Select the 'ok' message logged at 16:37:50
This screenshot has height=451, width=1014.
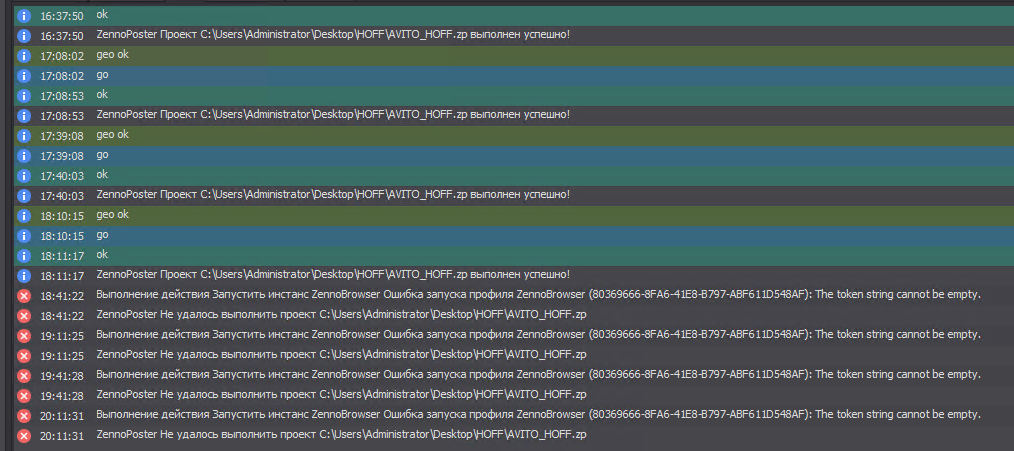[x=102, y=14]
